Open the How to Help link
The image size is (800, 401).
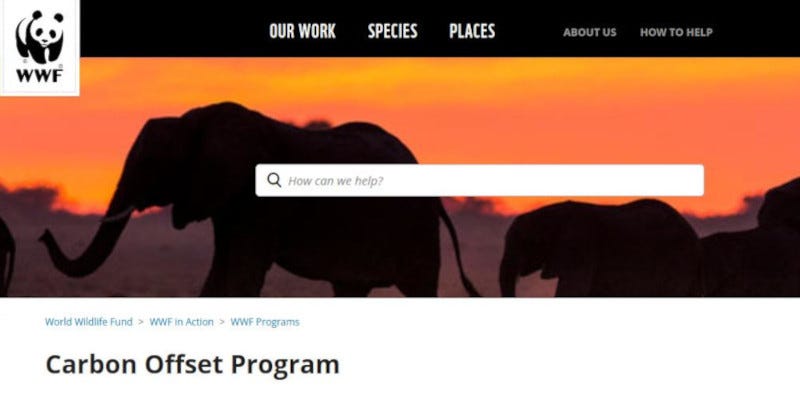676,32
